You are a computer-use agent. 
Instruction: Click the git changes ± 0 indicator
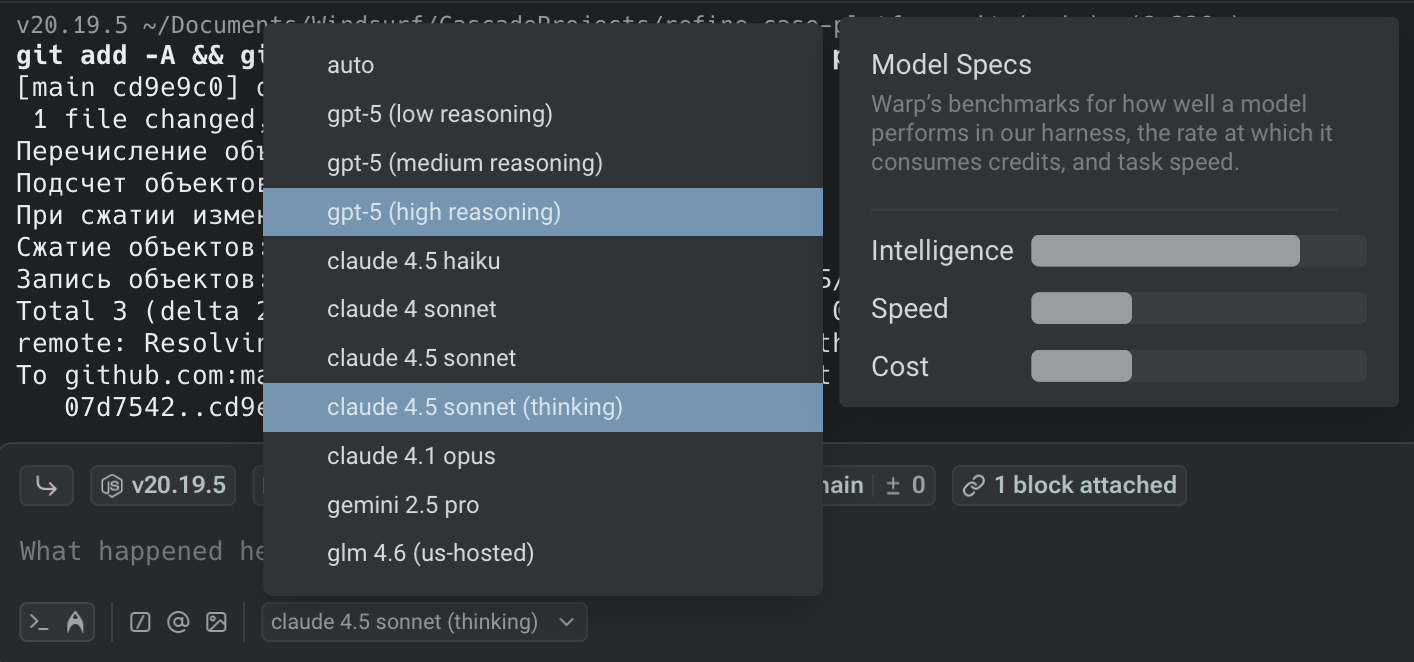coord(905,486)
